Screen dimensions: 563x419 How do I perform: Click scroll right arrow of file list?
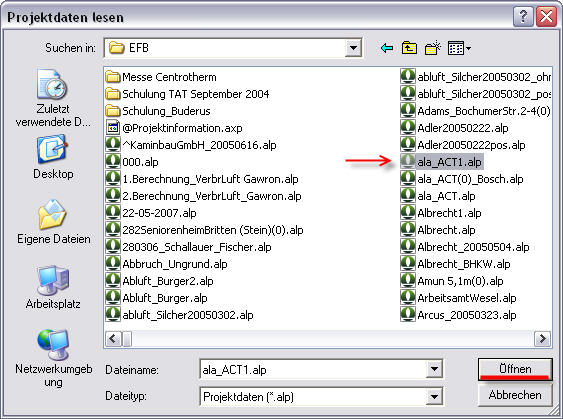coord(542,339)
